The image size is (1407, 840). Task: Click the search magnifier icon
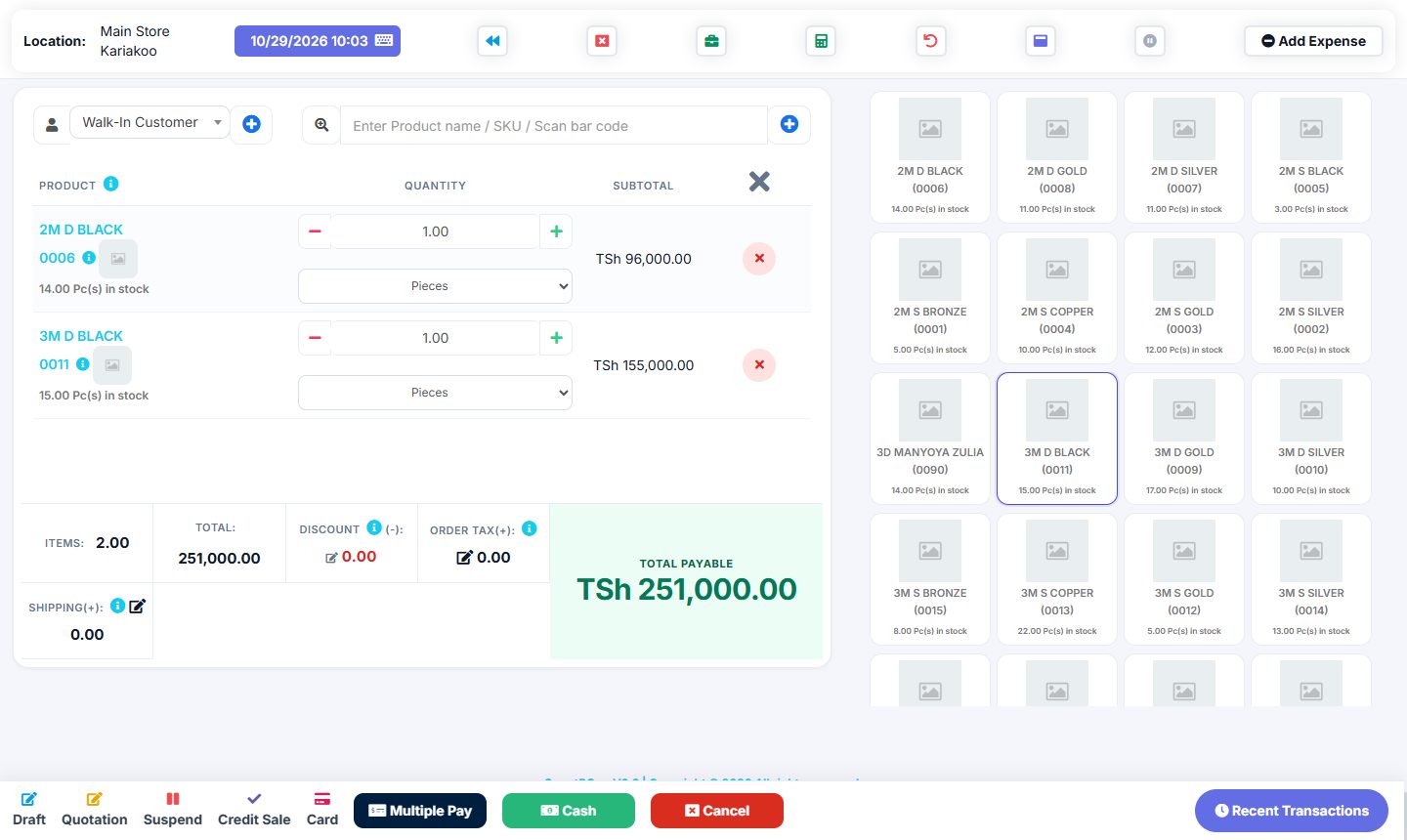(321, 125)
